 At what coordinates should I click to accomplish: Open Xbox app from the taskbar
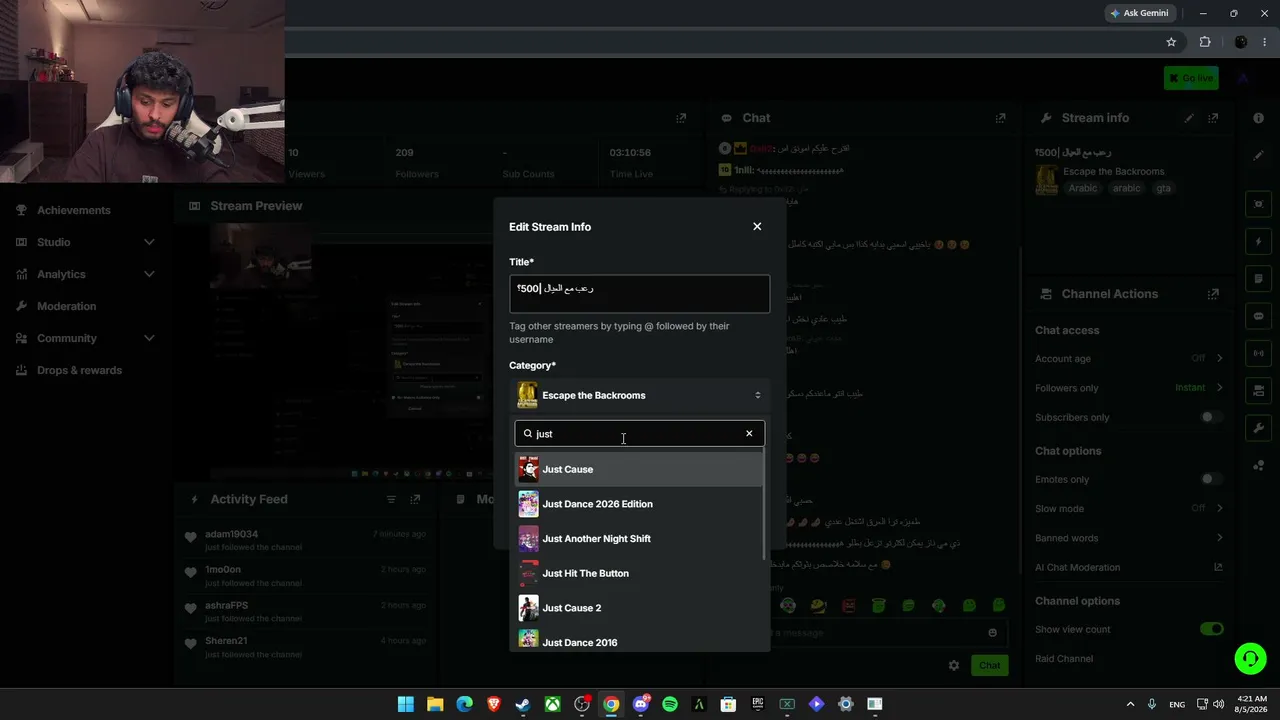pyautogui.click(x=552, y=704)
